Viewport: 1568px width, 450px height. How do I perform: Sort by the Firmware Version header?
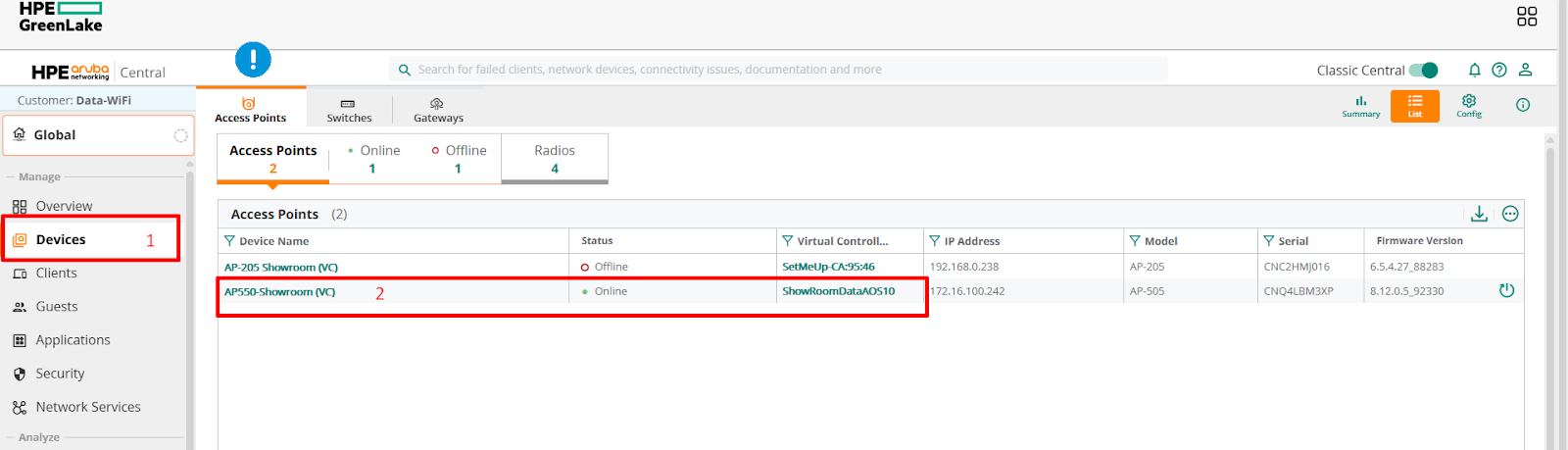[x=1419, y=241]
